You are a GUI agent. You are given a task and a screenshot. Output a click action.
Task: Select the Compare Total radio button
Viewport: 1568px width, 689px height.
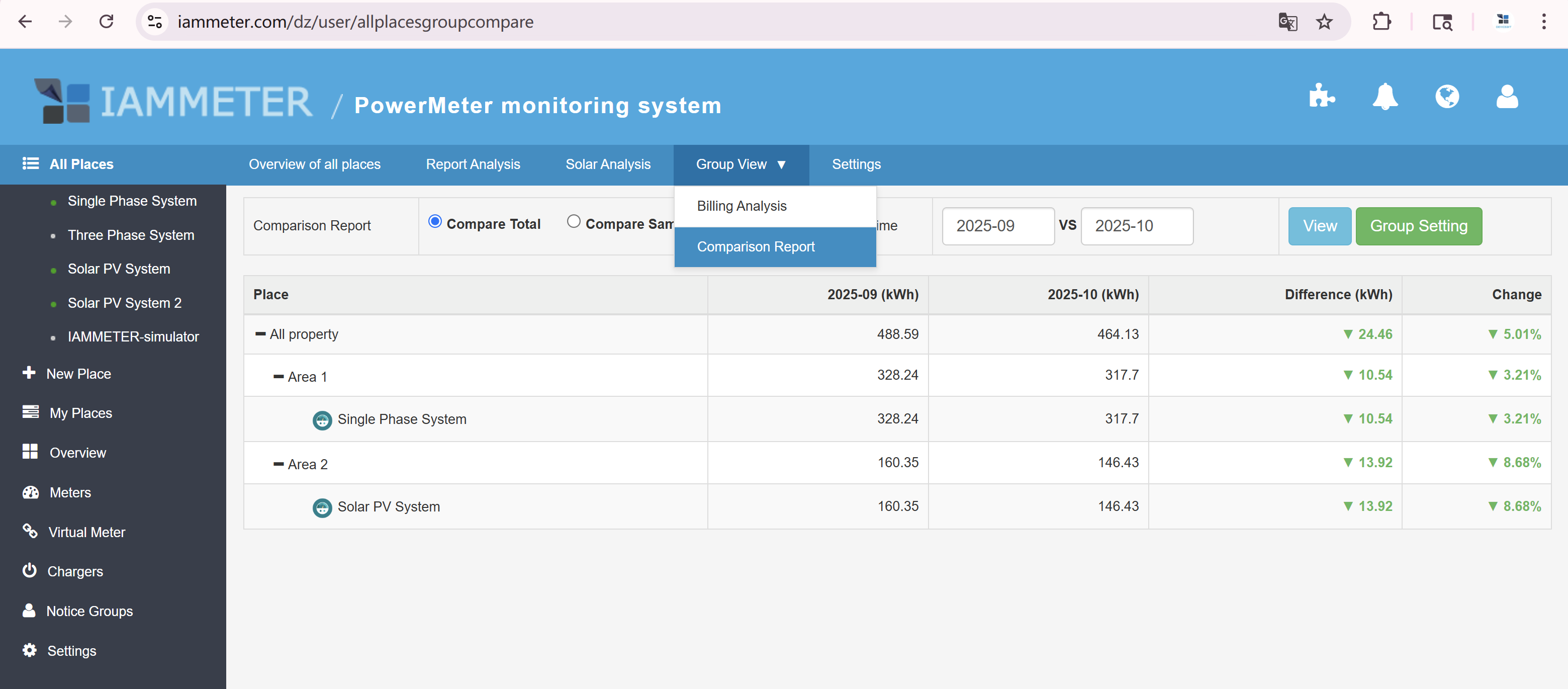(x=435, y=222)
